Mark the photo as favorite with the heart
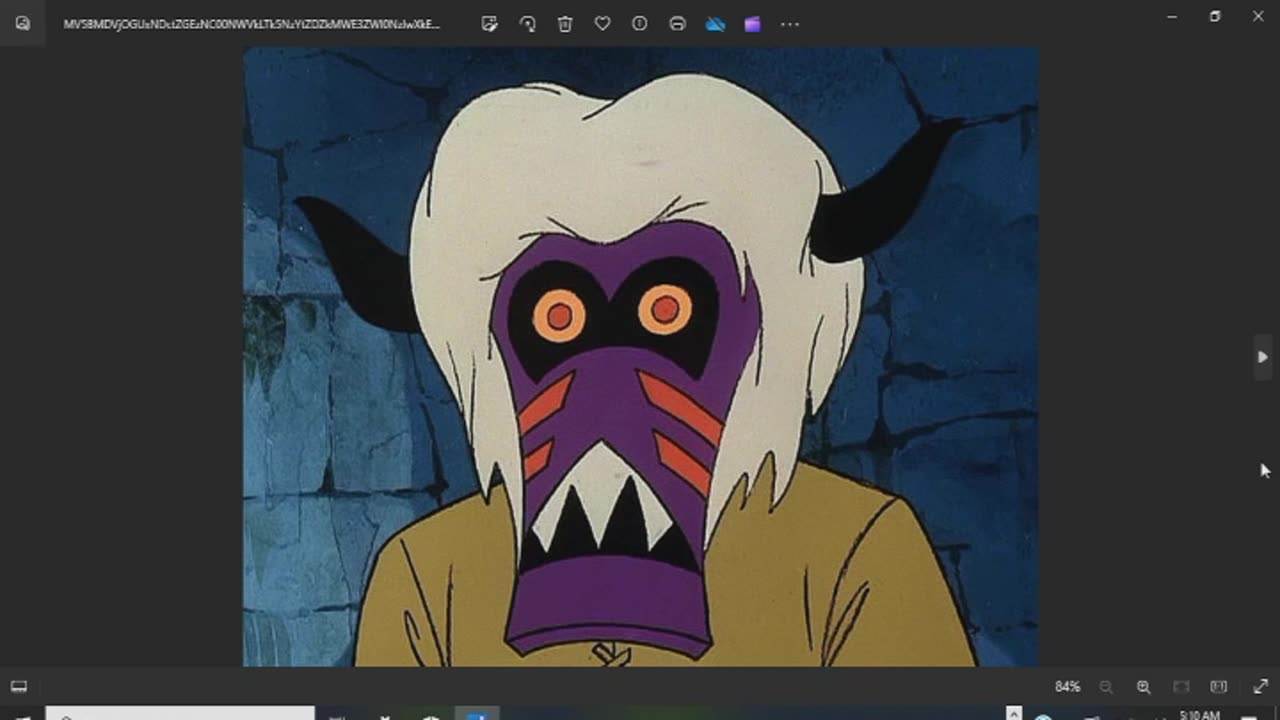The width and height of the screenshot is (1280, 720). 602,24
